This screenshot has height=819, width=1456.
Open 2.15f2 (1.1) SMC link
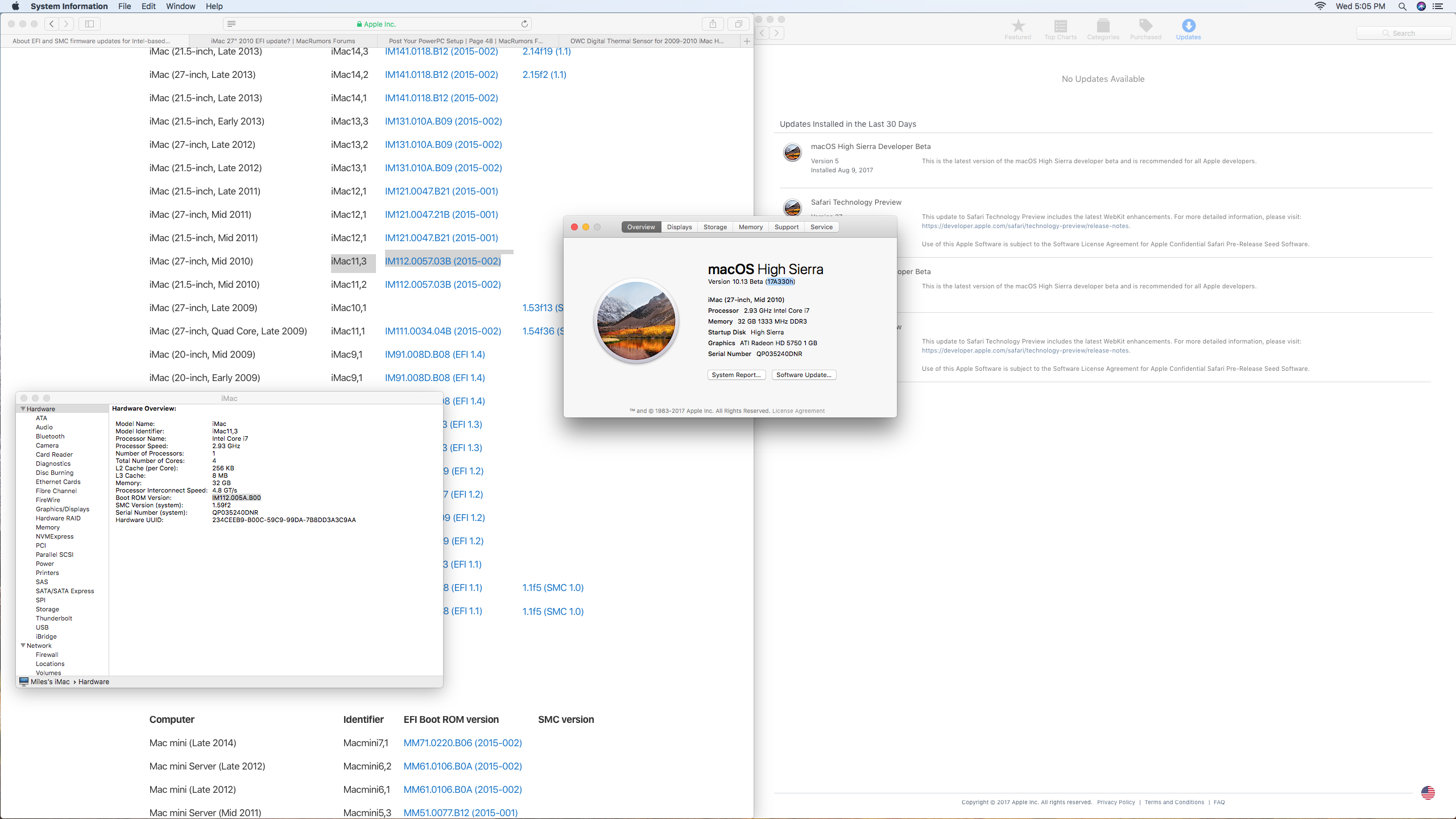(x=544, y=75)
